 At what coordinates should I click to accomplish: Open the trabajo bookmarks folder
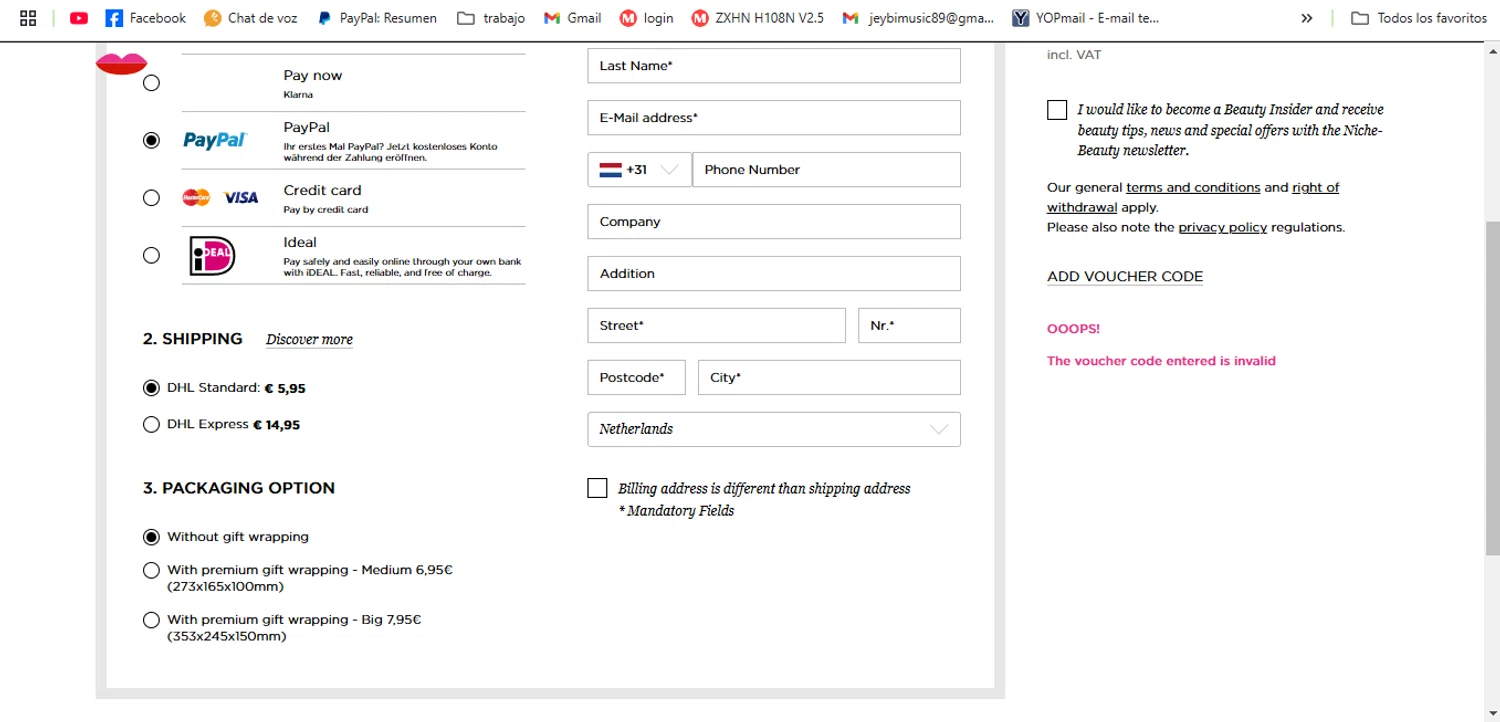[x=491, y=18]
